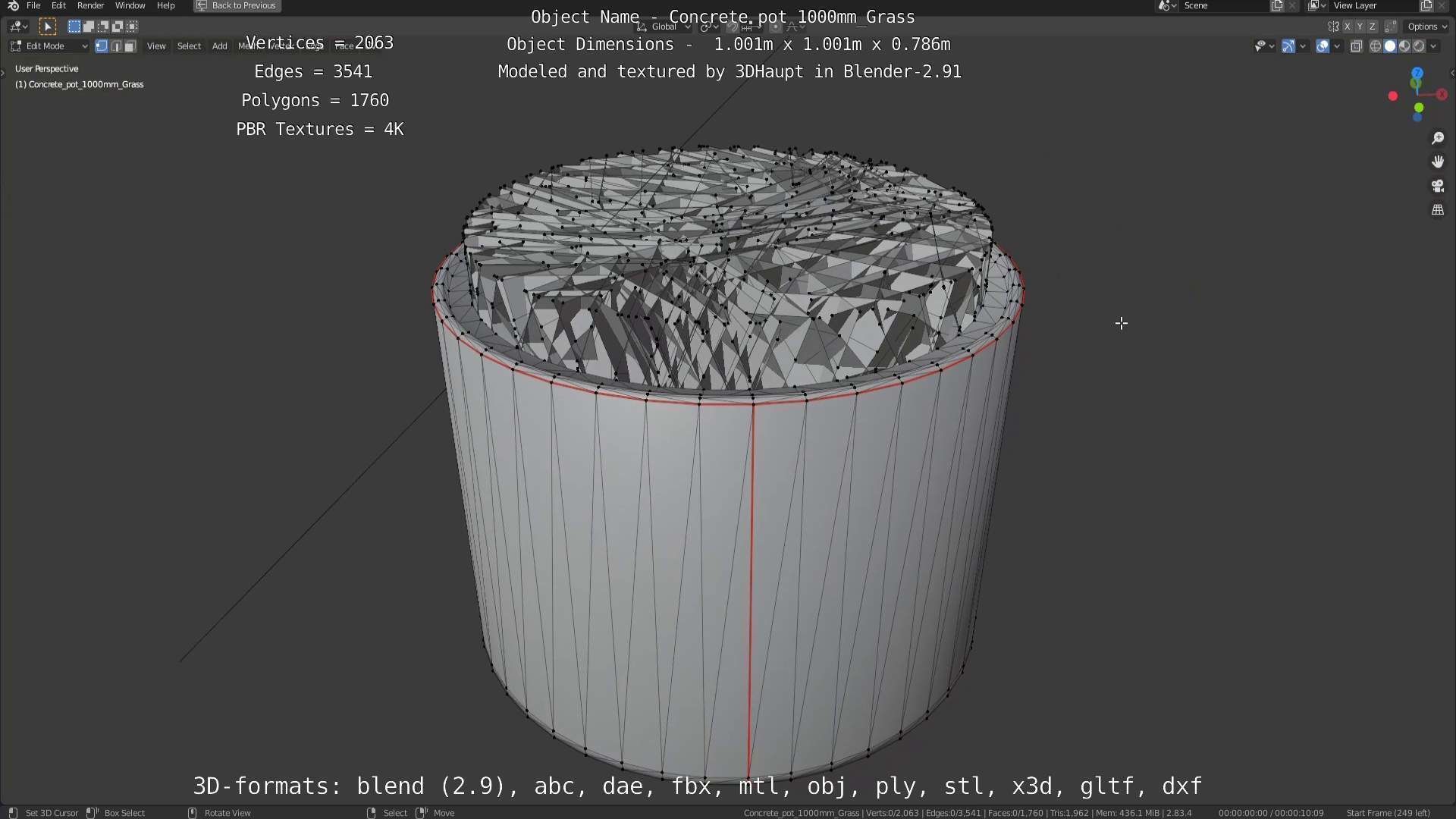Click the View Layer name field
The image size is (1456, 819).
point(1374,5)
